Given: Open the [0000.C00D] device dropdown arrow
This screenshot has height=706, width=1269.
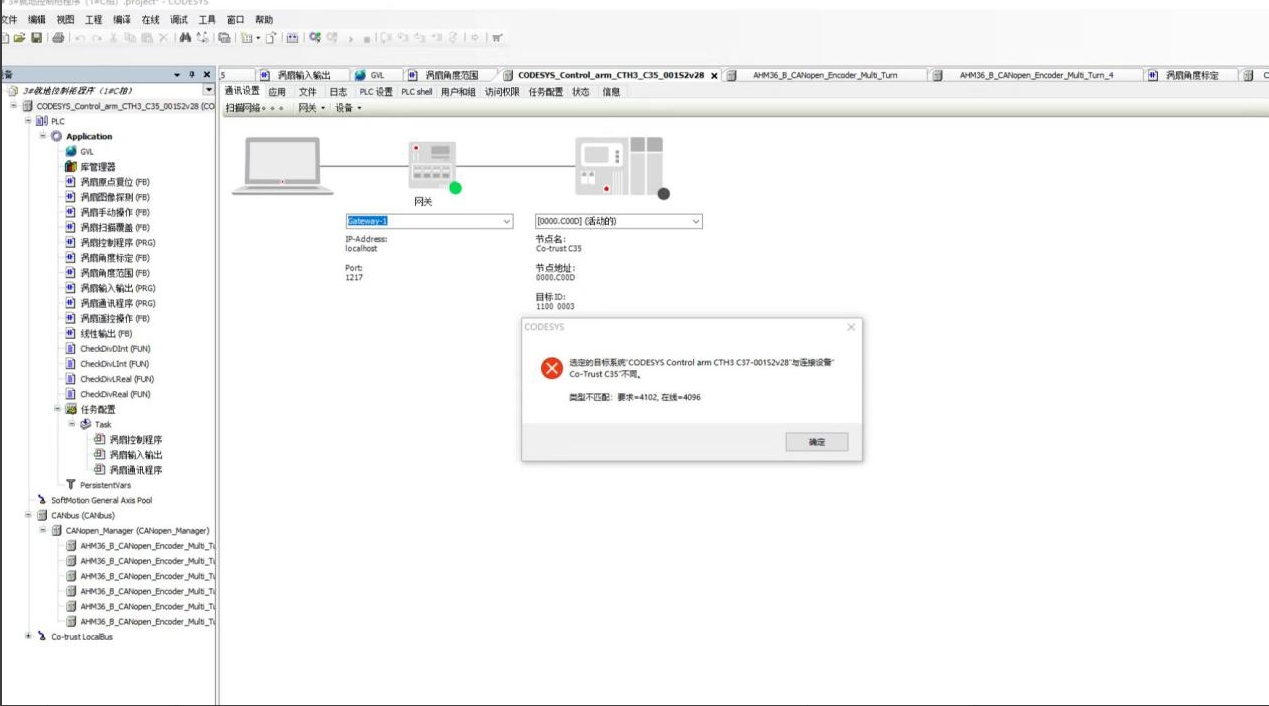Looking at the screenshot, I should [x=696, y=221].
